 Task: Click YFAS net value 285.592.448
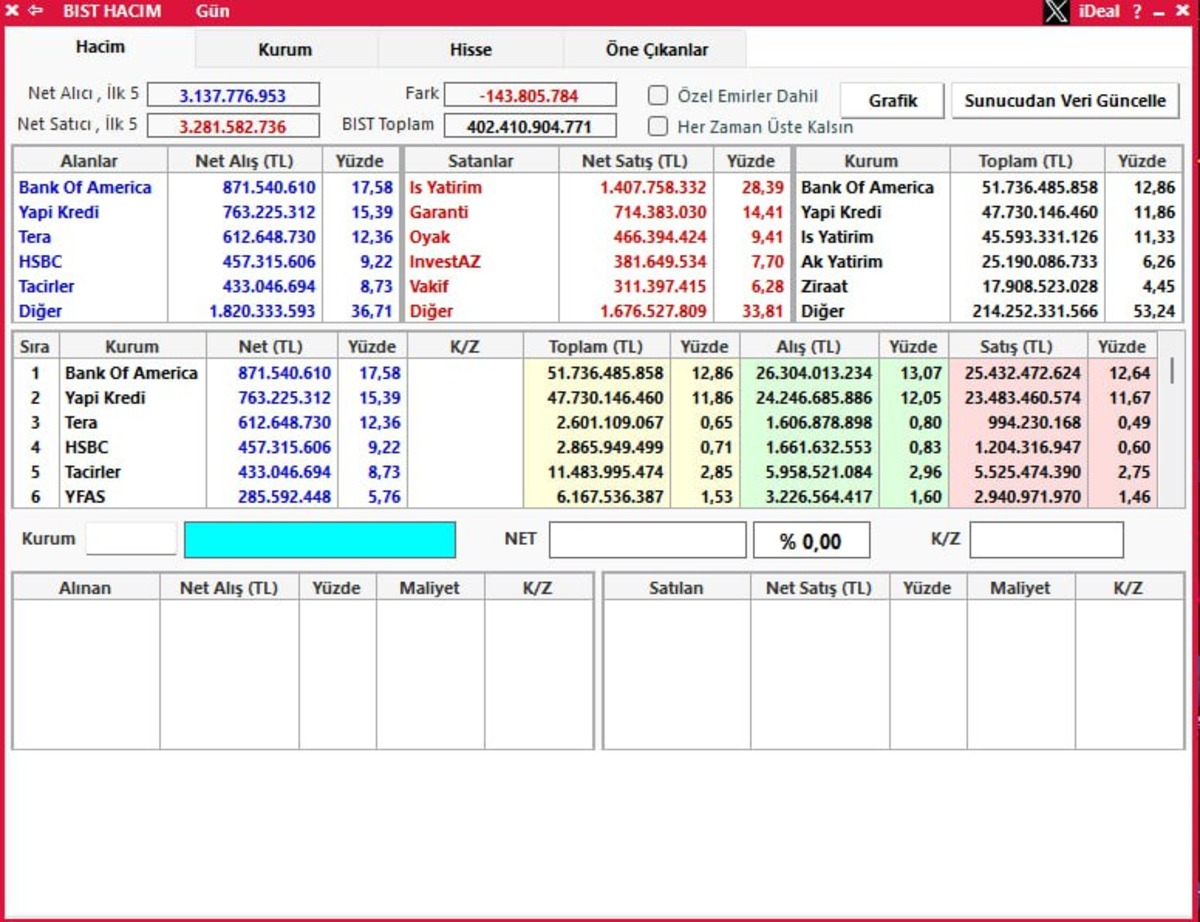coord(284,496)
